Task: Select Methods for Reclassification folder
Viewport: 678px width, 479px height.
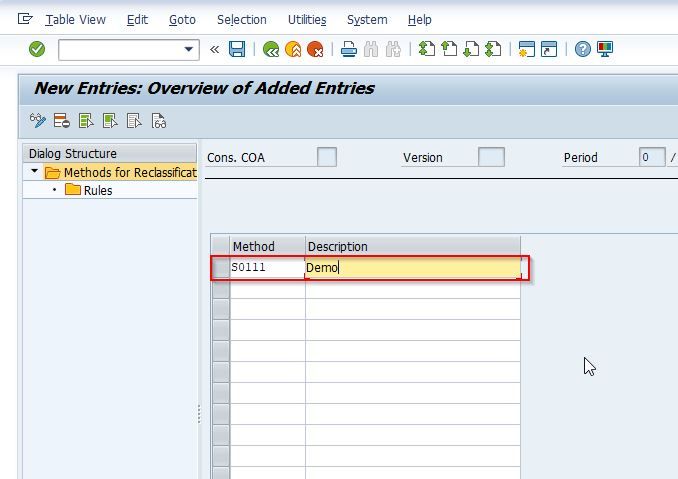Action: point(121,172)
